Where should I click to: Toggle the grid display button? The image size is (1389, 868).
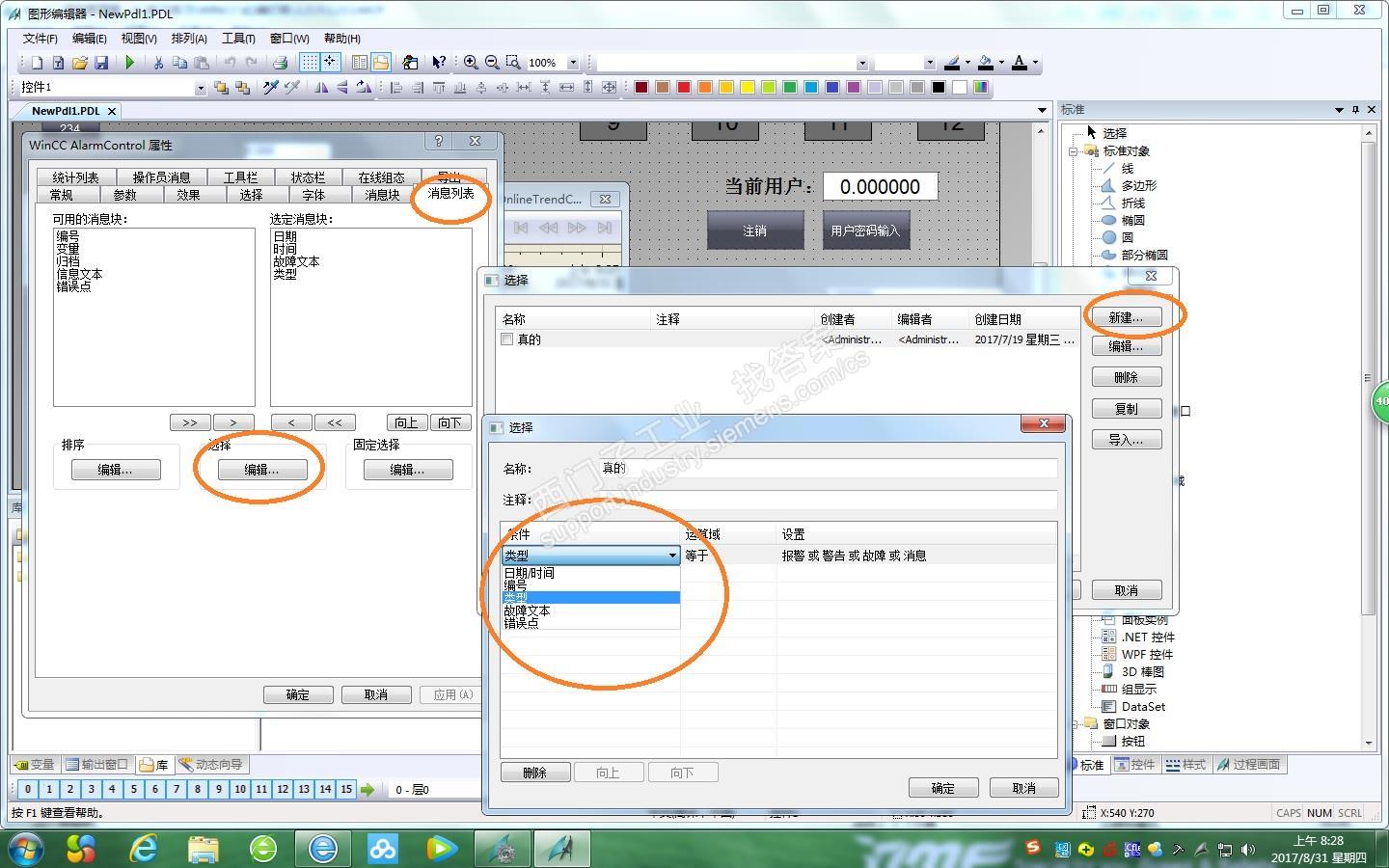309,63
